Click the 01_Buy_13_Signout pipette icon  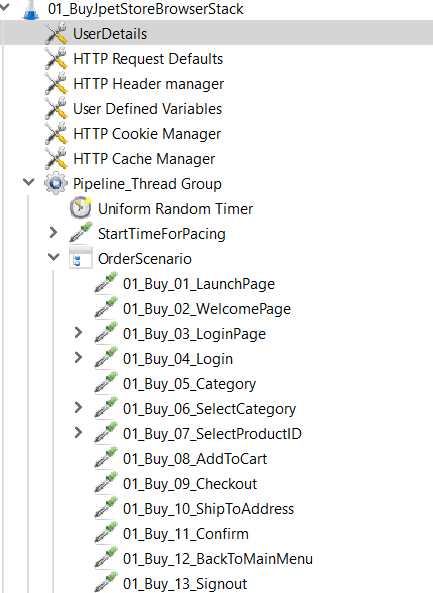pyautogui.click(x=106, y=582)
